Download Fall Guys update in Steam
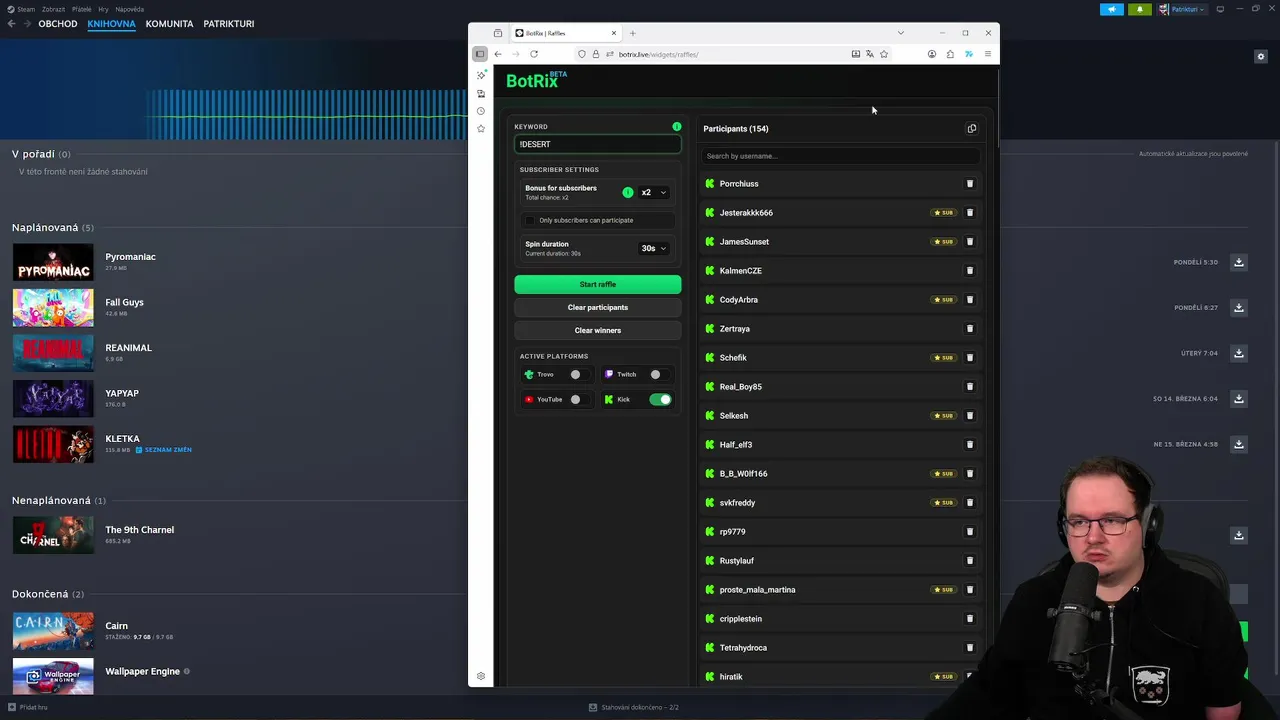The width and height of the screenshot is (1280, 720). 1239,308
